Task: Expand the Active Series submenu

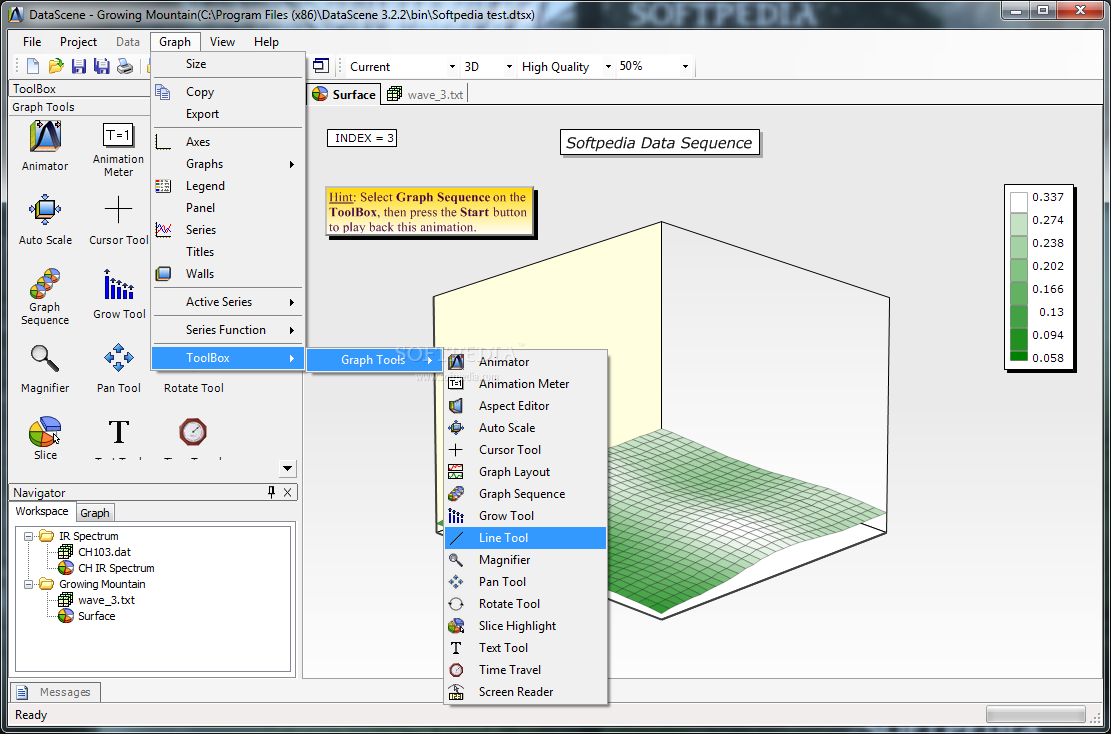Action: click(228, 302)
